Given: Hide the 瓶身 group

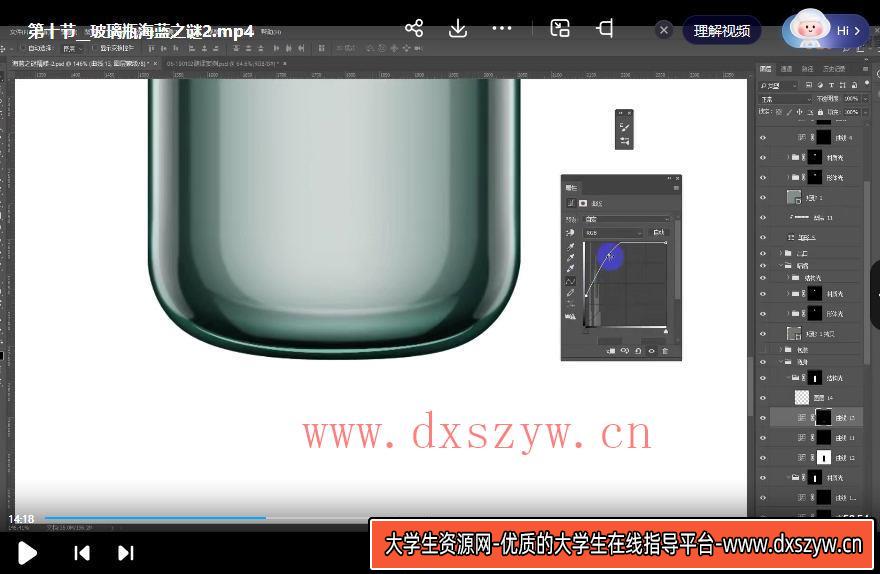Looking at the screenshot, I should [763, 362].
